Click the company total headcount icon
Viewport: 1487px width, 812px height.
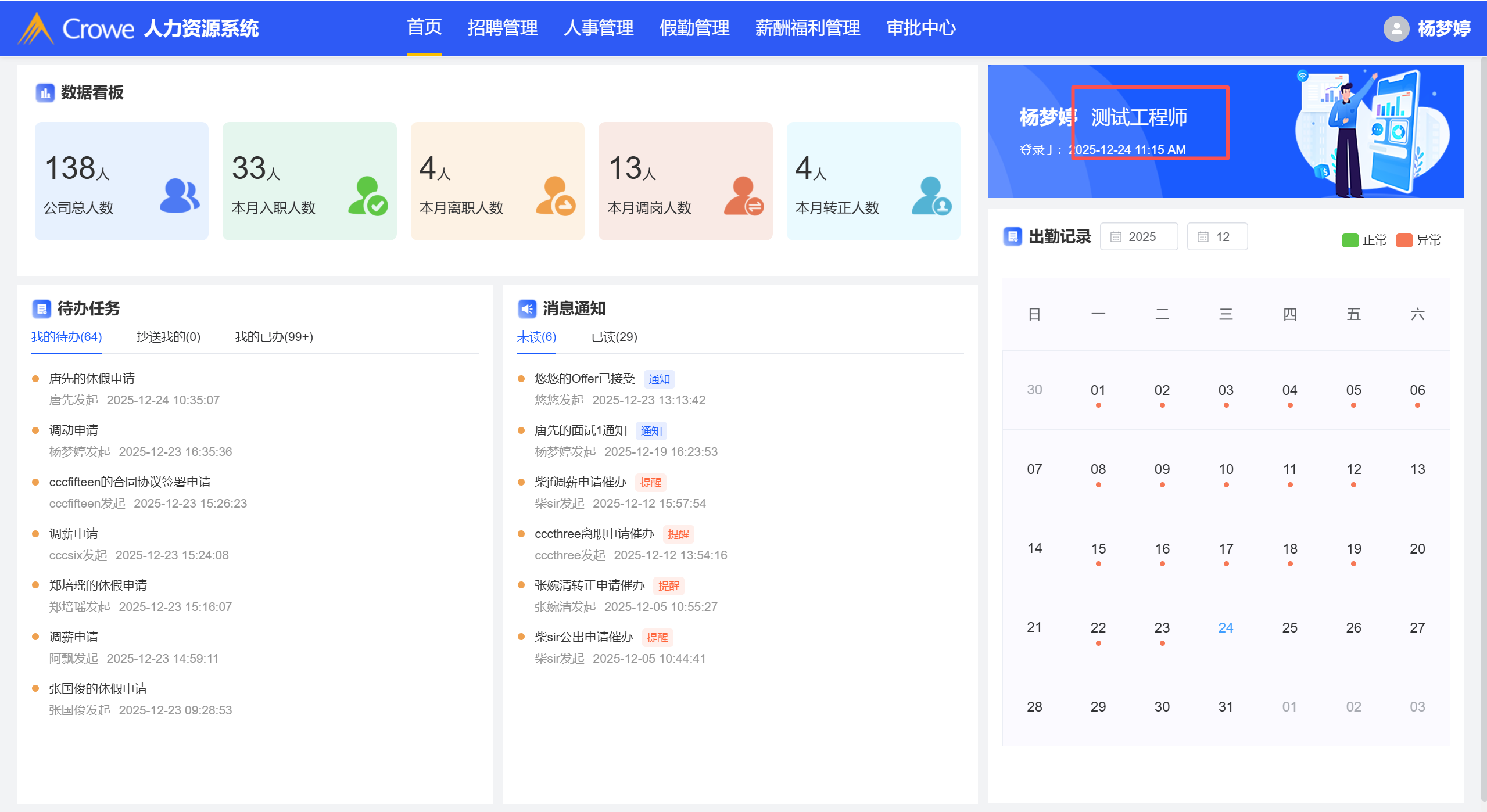tap(179, 196)
